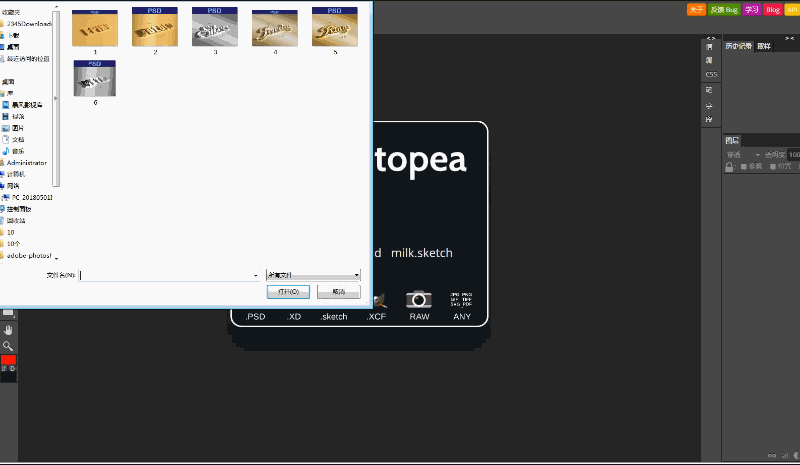Open first side panel icon above CSS
The height and width of the screenshot is (465, 800).
[x=709, y=47]
